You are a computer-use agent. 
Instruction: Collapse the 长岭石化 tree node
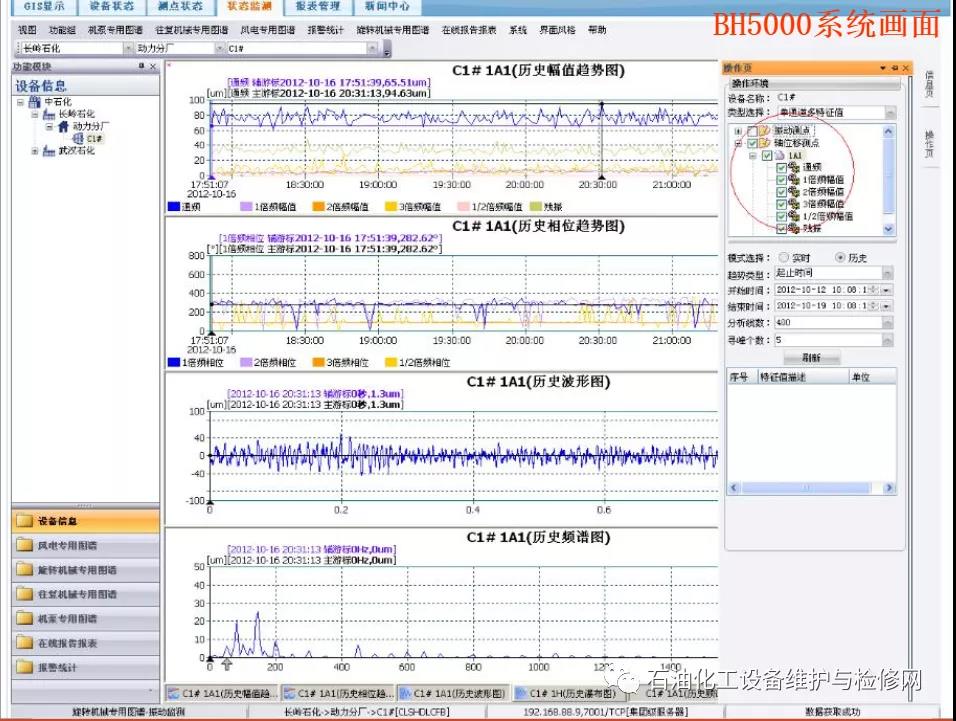tap(35, 115)
